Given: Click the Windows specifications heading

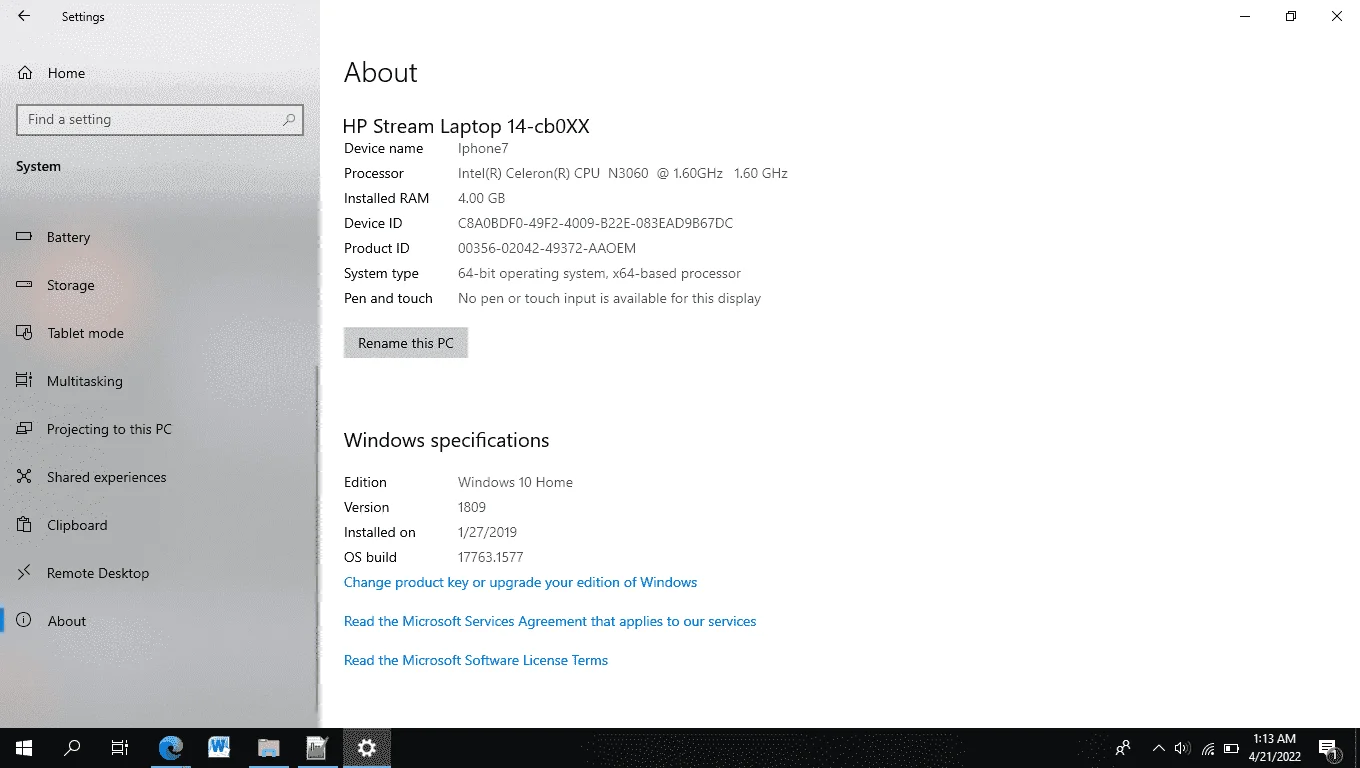Looking at the screenshot, I should tap(447, 440).
